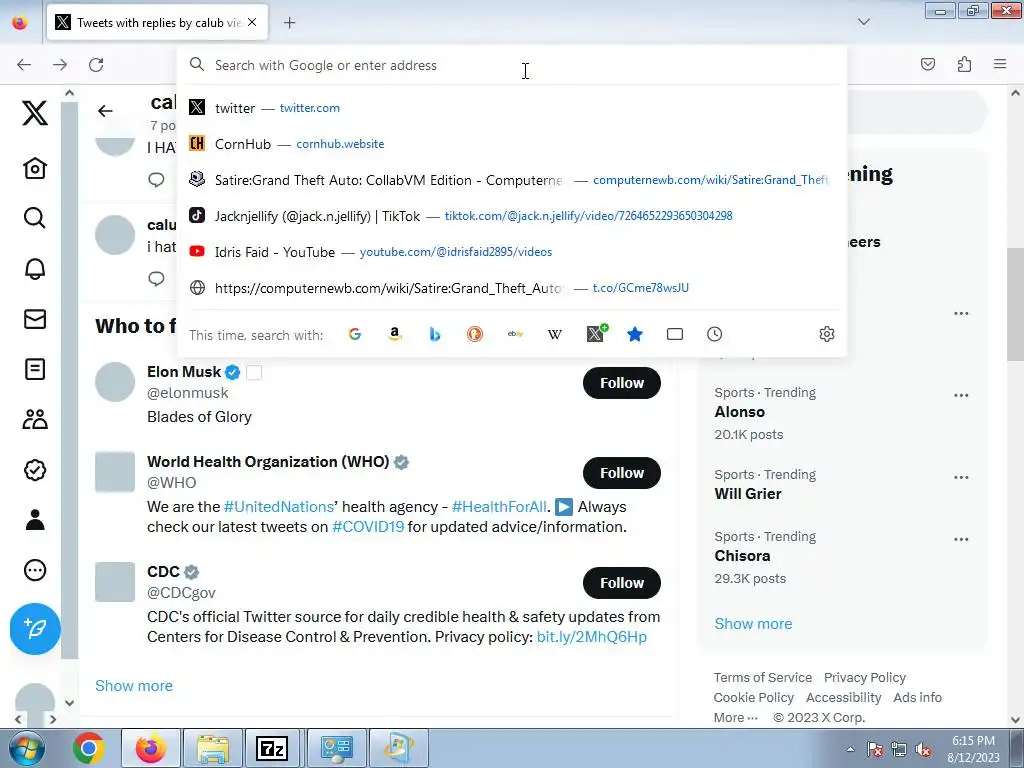
Task: Open the Firefox extensions puzzle icon
Action: (x=964, y=64)
